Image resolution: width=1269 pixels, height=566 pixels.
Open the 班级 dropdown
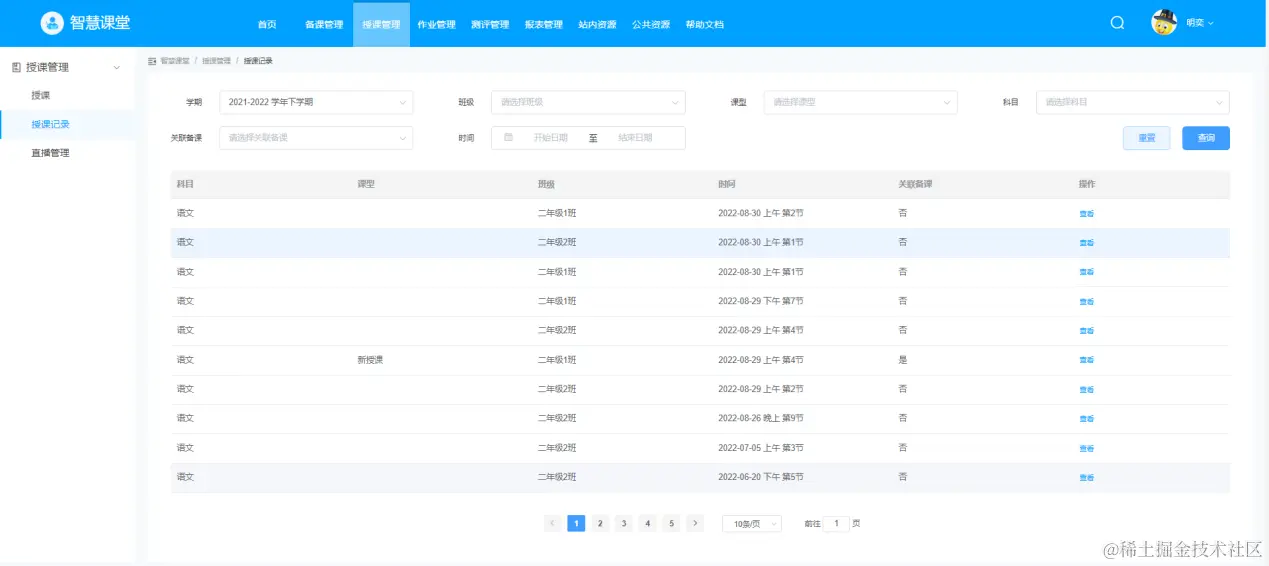coord(588,102)
